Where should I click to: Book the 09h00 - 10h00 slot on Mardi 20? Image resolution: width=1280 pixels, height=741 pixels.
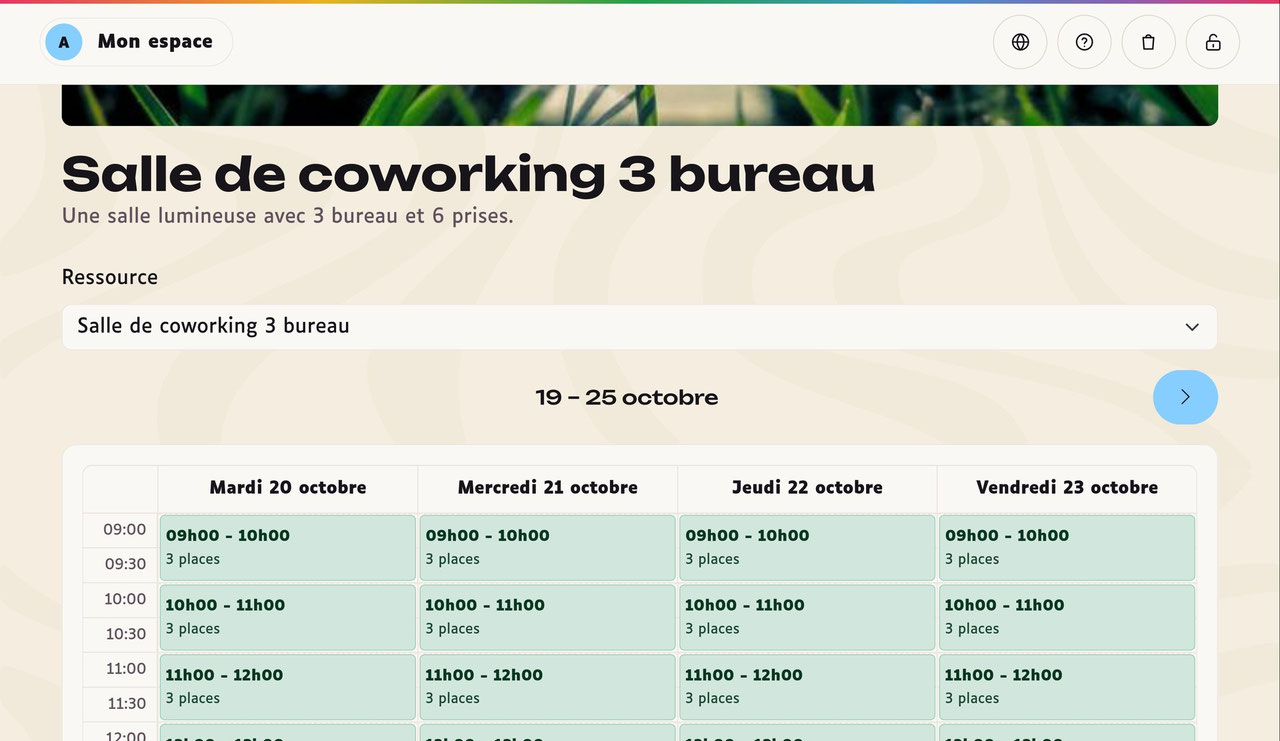[288, 547]
